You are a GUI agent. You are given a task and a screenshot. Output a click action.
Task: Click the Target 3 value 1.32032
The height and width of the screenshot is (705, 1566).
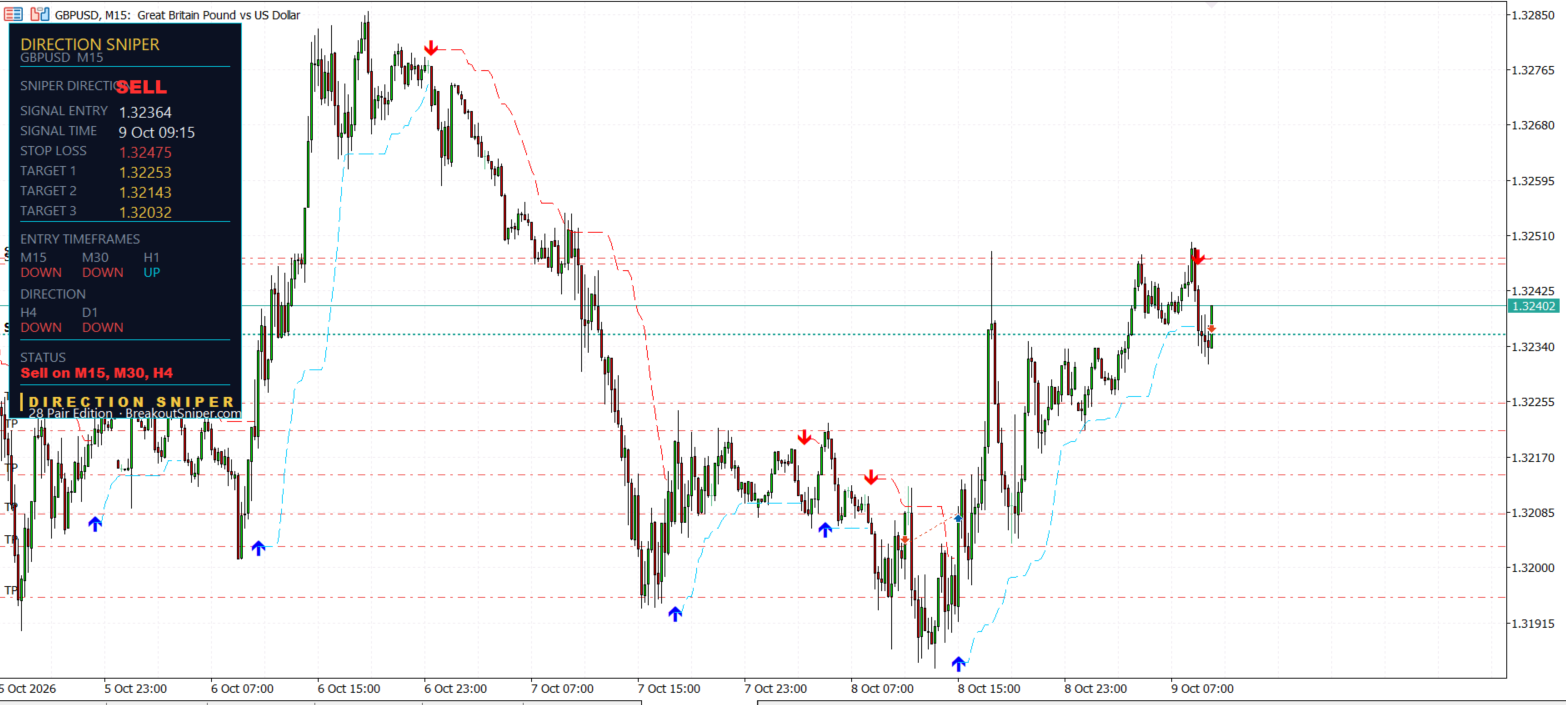click(145, 212)
